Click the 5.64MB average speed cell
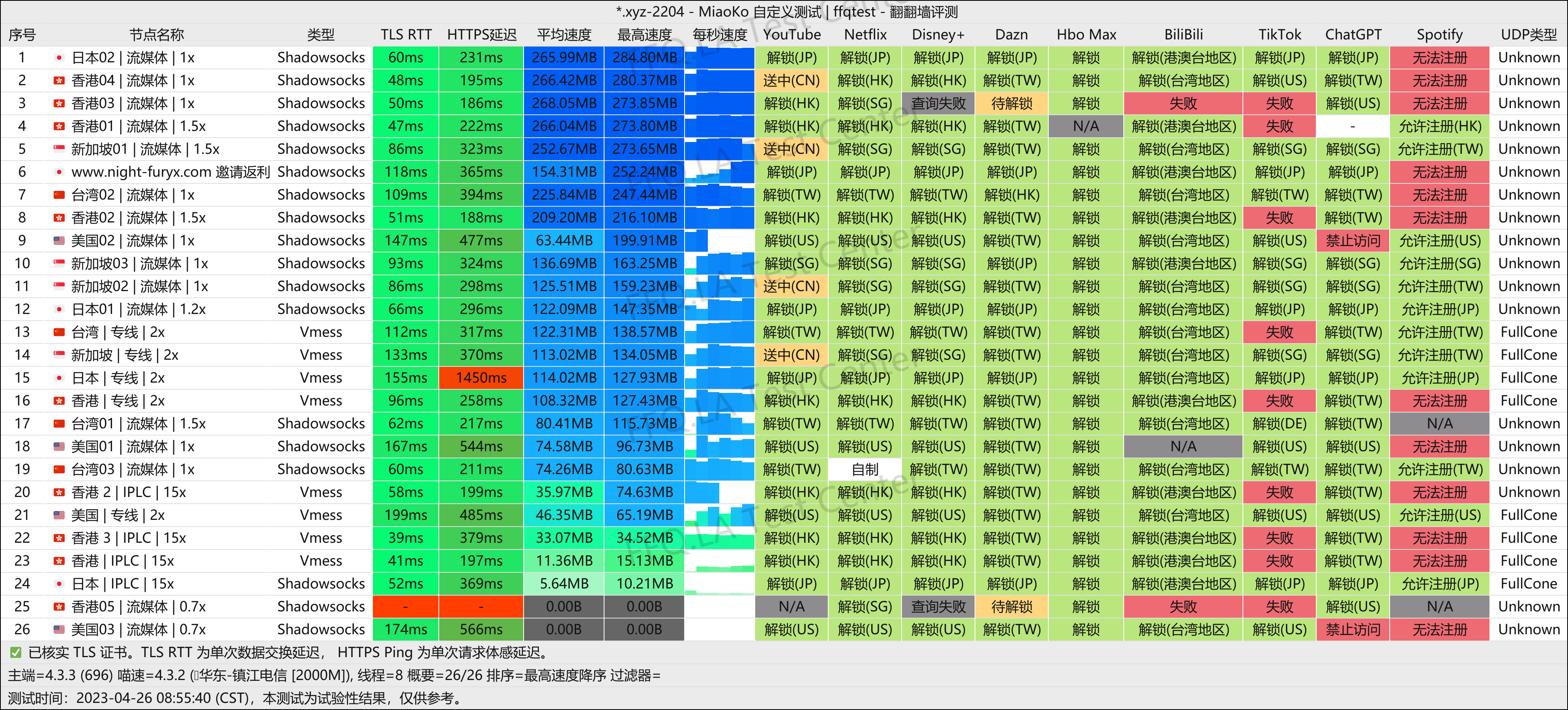Screen dimensions: 1568x710 [x=564, y=583]
